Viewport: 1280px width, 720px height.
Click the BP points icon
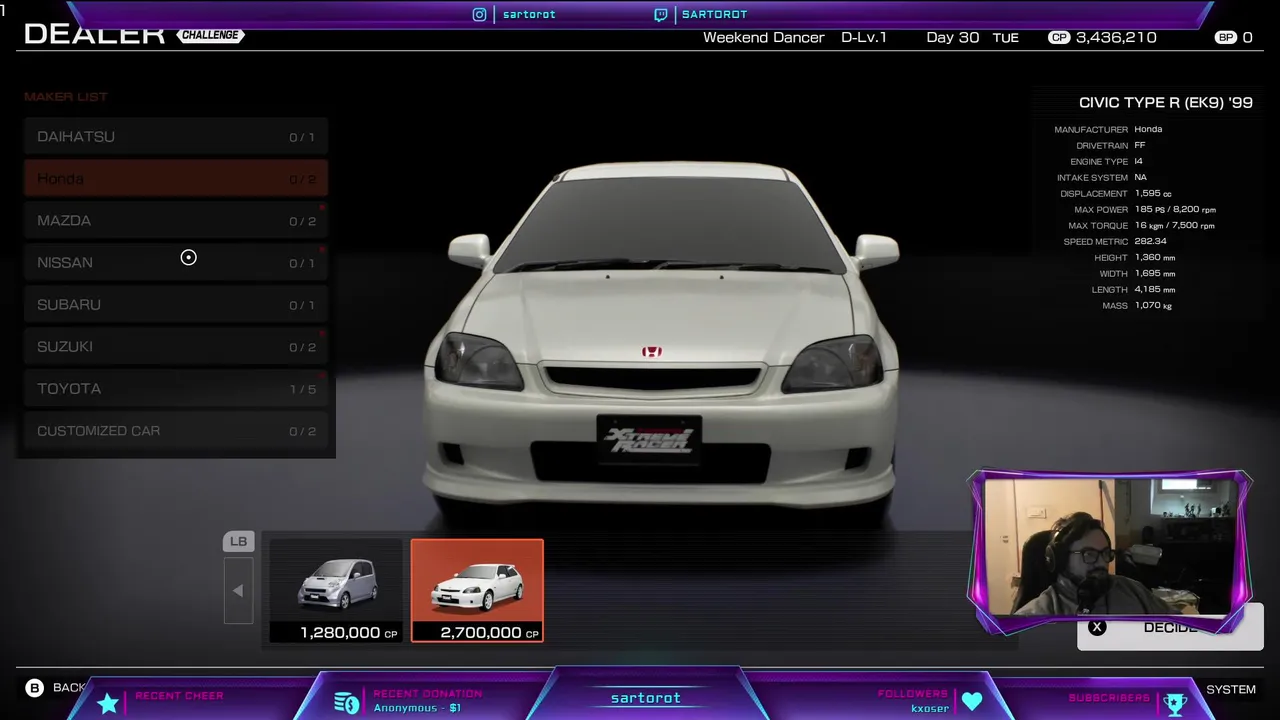point(1225,37)
